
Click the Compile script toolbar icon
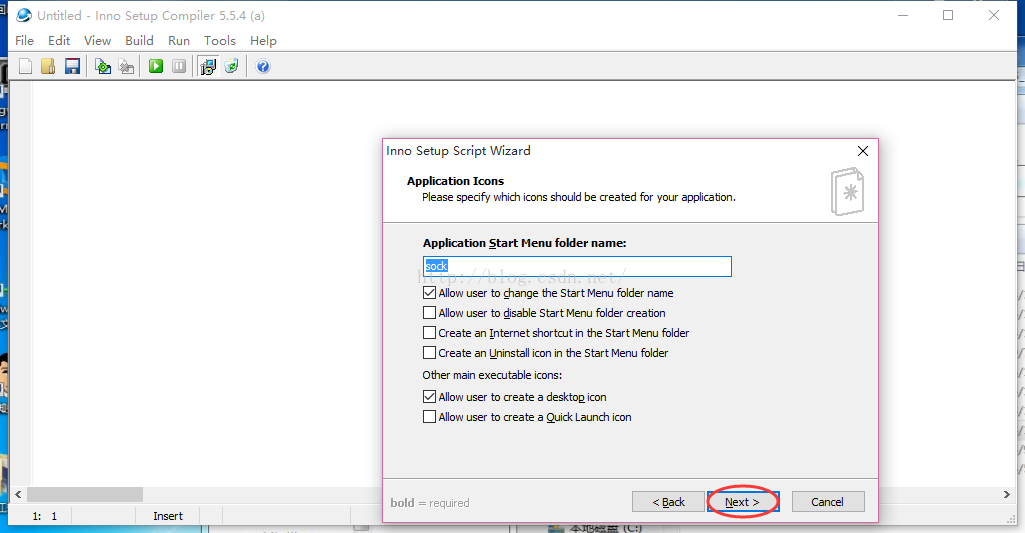(x=103, y=66)
